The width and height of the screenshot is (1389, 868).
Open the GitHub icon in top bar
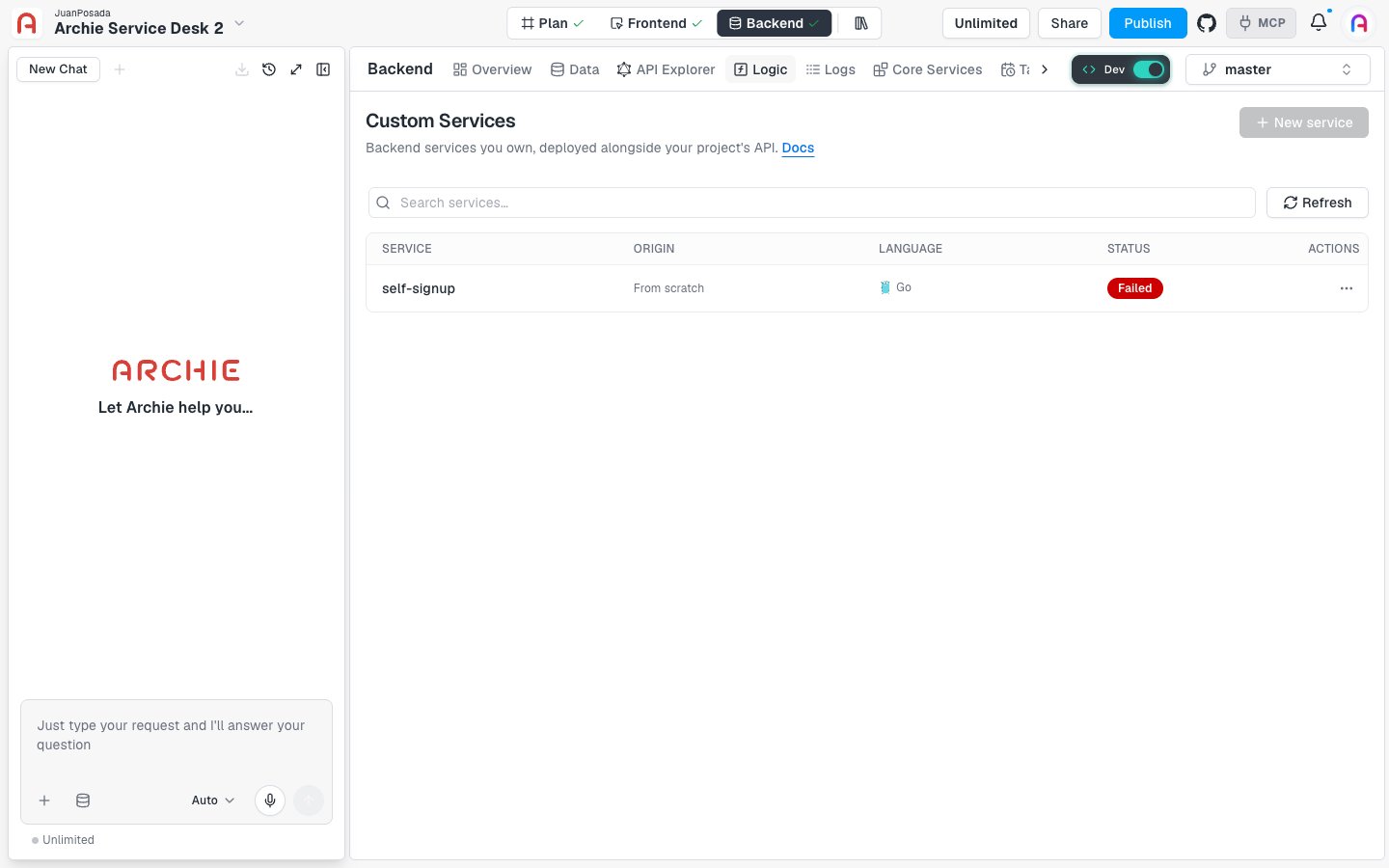tap(1207, 23)
